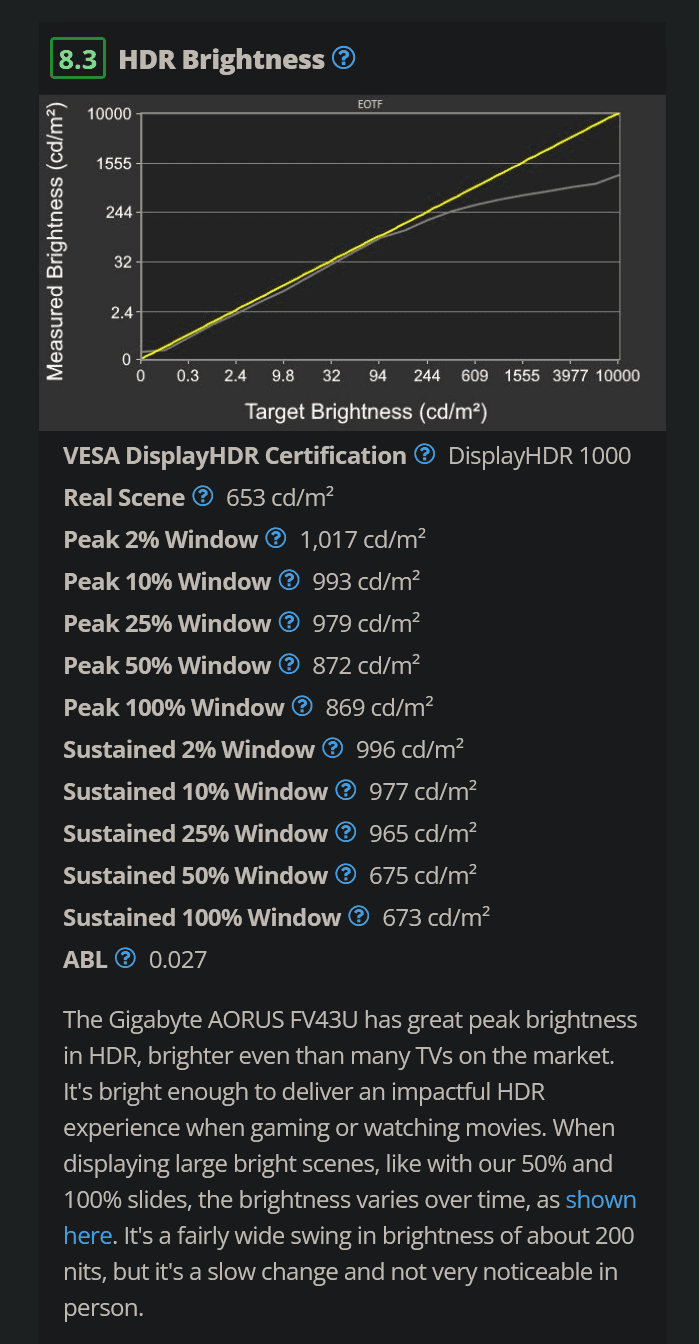
Task: Click the '979 cd/m²' value
Action: [x=366, y=624]
